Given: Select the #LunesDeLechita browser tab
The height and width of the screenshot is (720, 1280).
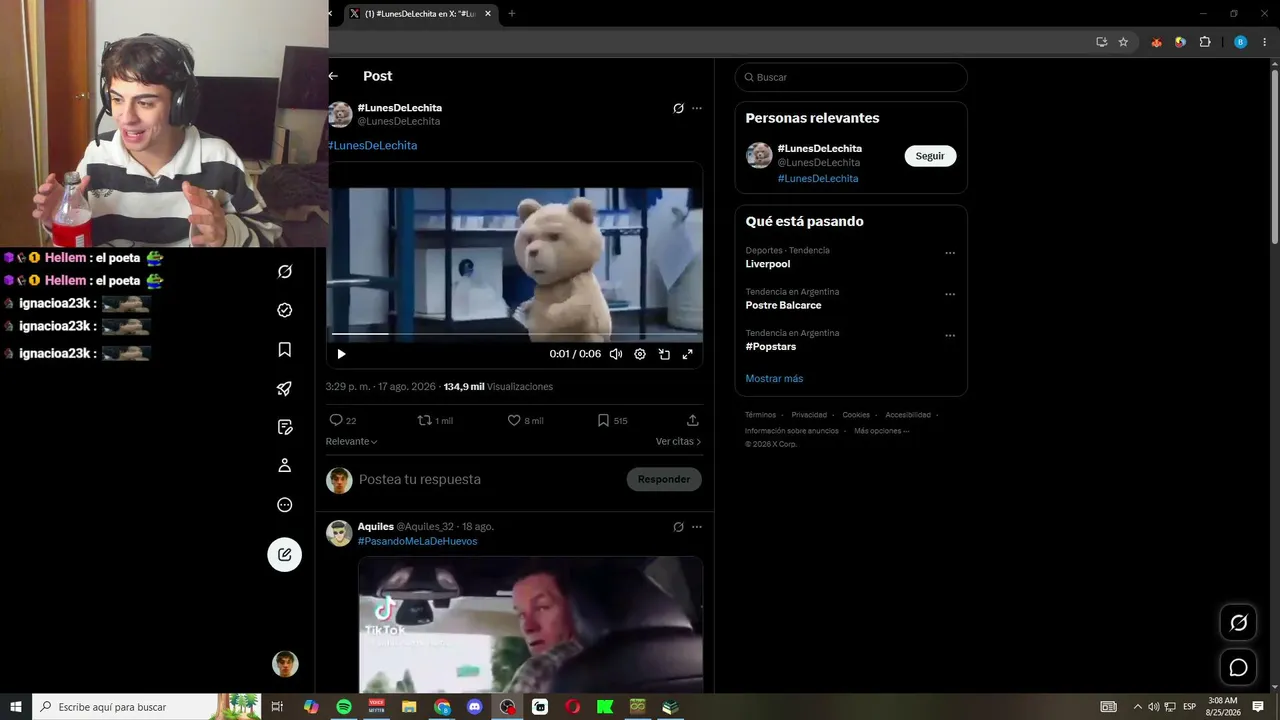Looking at the screenshot, I should (420, 14).
